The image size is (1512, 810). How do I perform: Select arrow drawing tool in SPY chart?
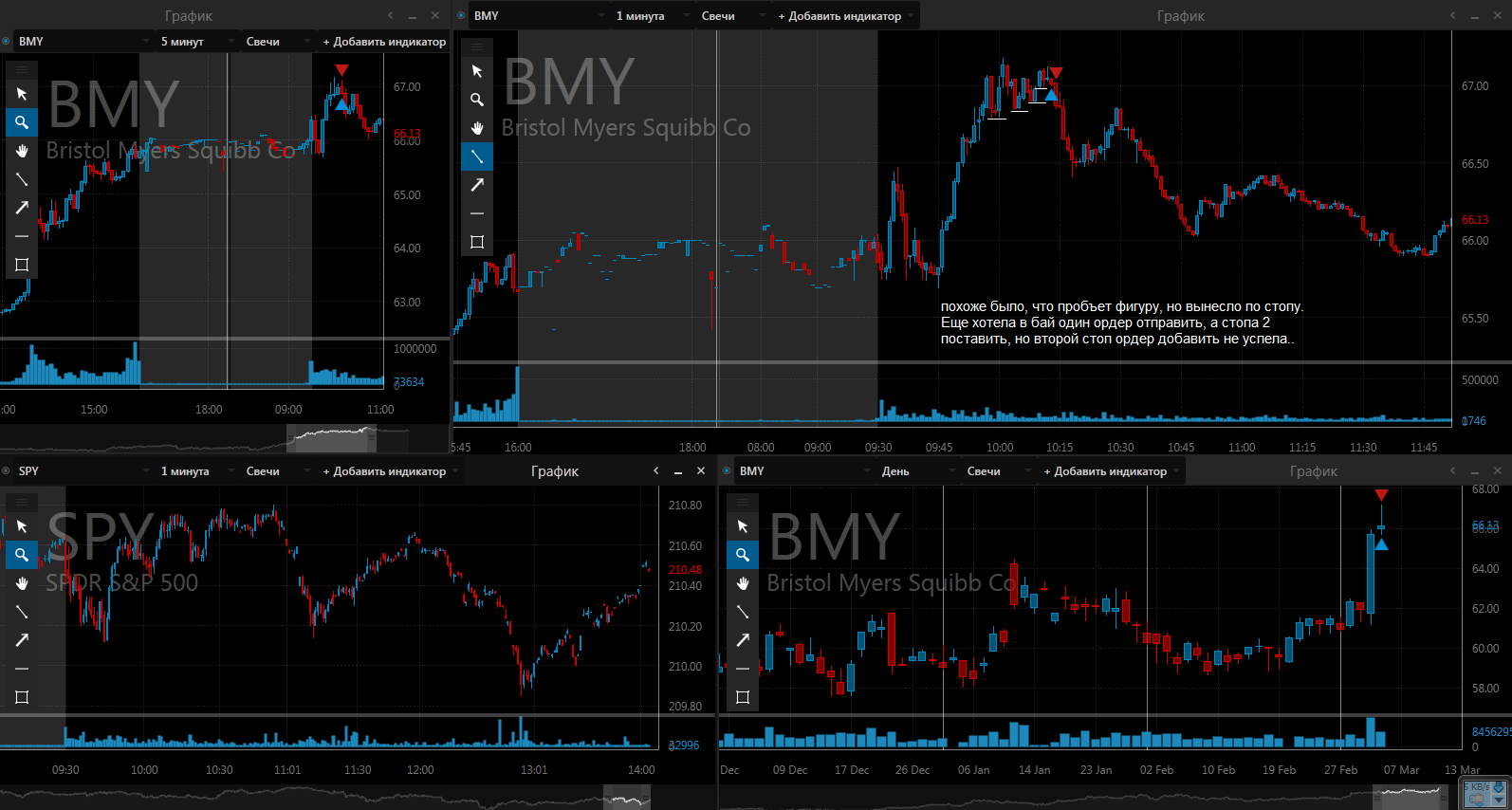click(22, 640)
